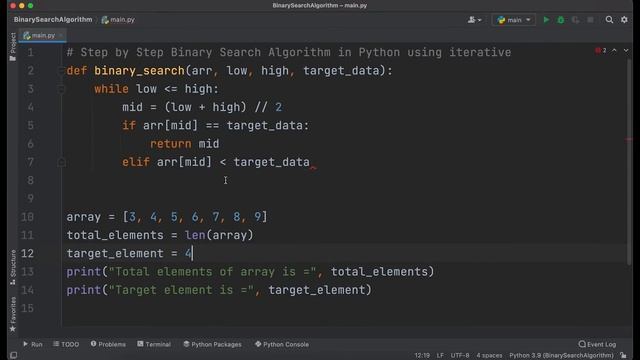The height and width of the screenshot is (360, 640).
Task: Change indent setting 4 spaces
Action: pyautogui.click(x=489, y=356)
